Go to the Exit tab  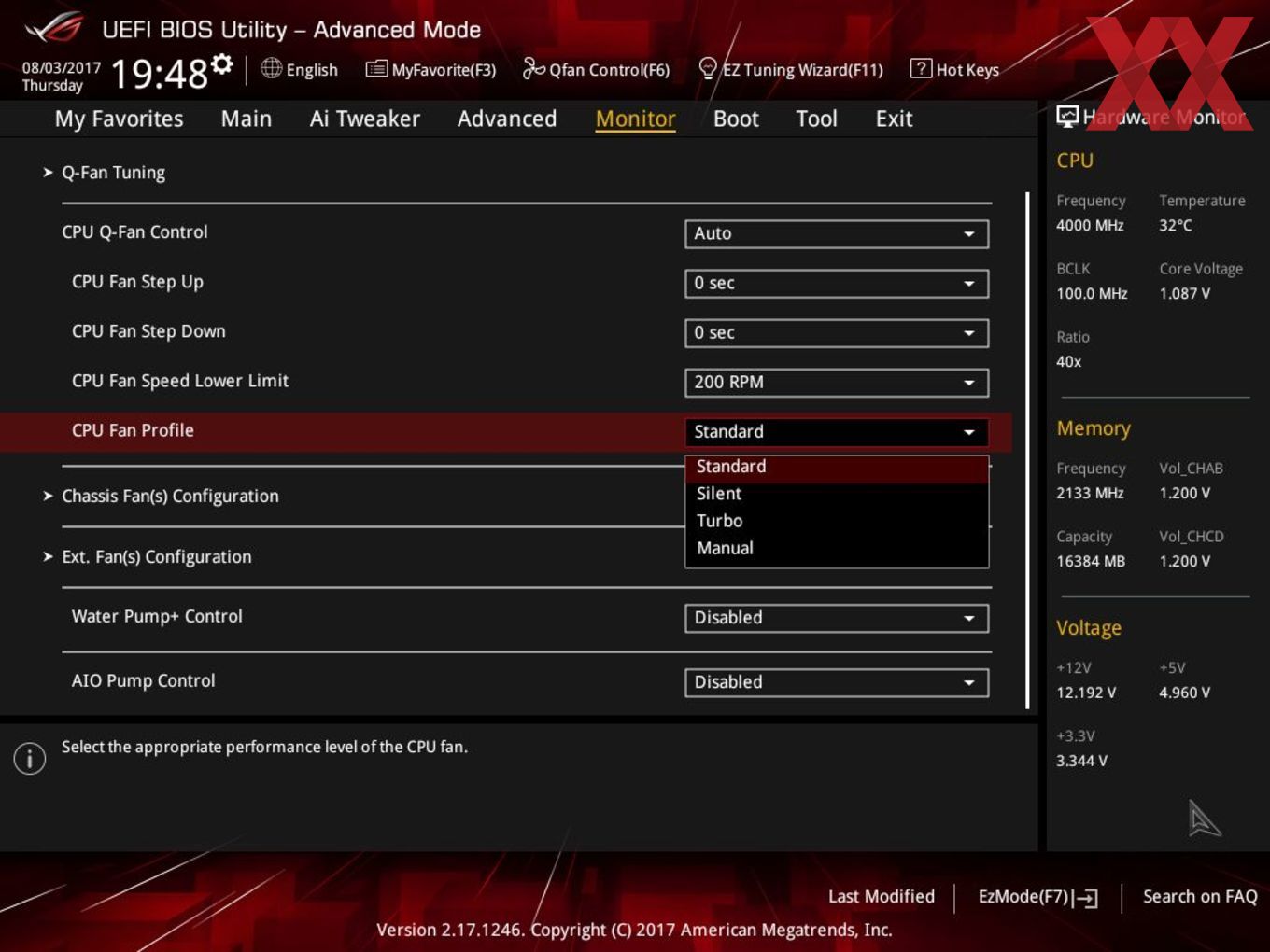[x=894, y=119]
